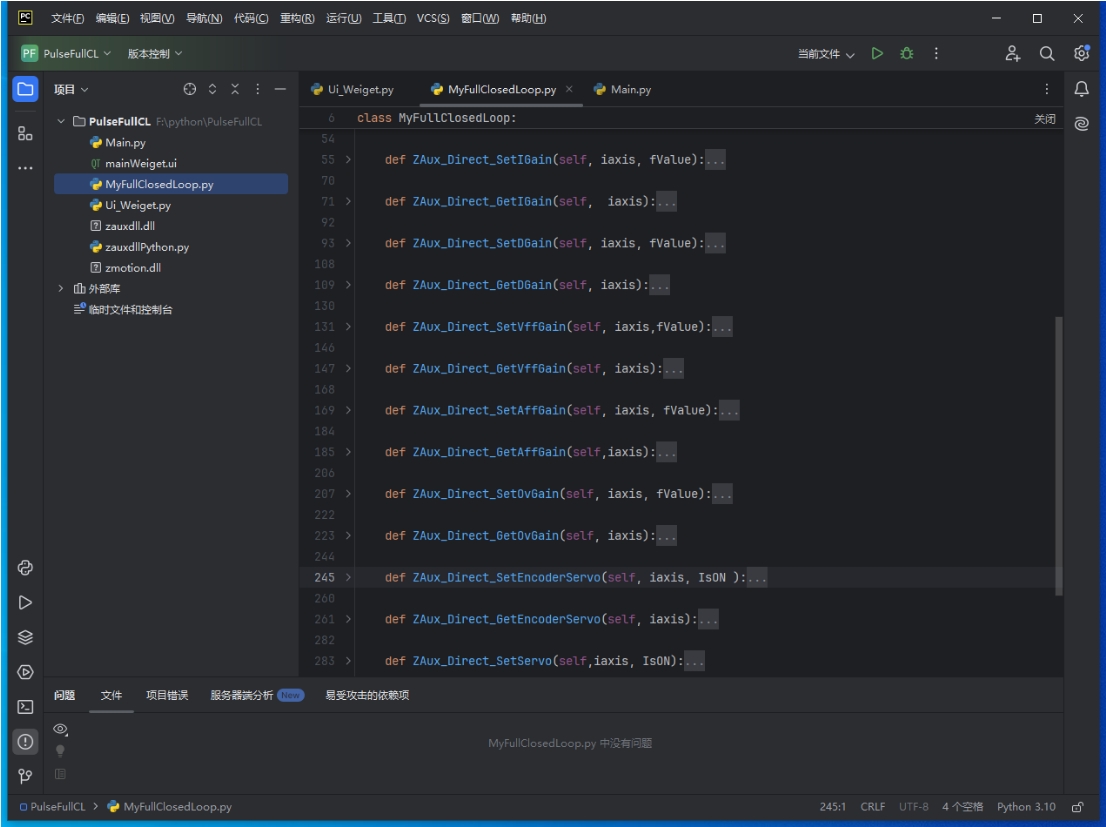Open the Problems tool window icon
This screenshot has width=1106, height=827.
(x=25, y=742)
